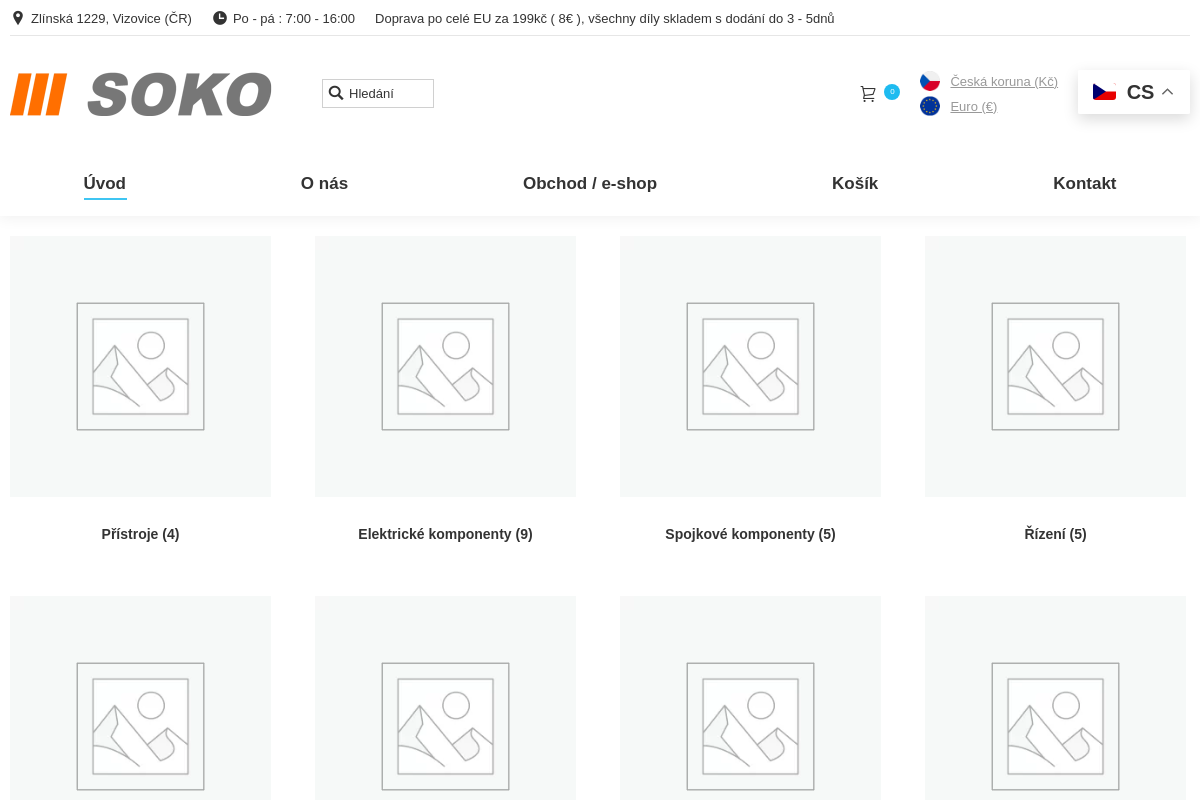The width and height of the screenshot is (1200, 800).
Task: Click the location pin icon
Action: pos(17,18)
